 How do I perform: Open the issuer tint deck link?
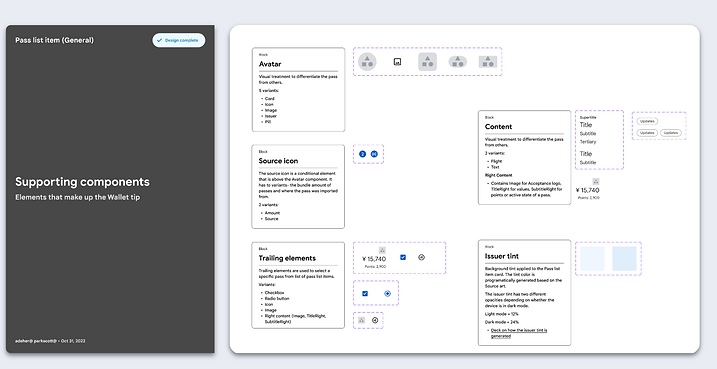[x=519, y=333]
